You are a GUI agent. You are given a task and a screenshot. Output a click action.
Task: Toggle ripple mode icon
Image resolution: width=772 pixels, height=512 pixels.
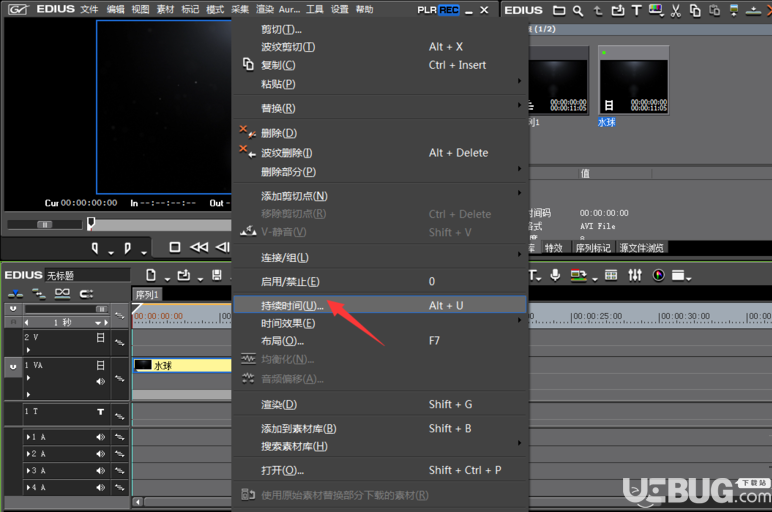(x=38, y=294)
